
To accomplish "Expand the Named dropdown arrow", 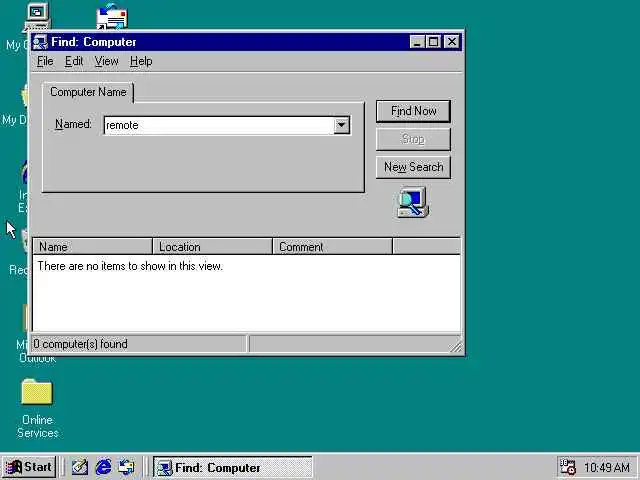I will 342,125.
